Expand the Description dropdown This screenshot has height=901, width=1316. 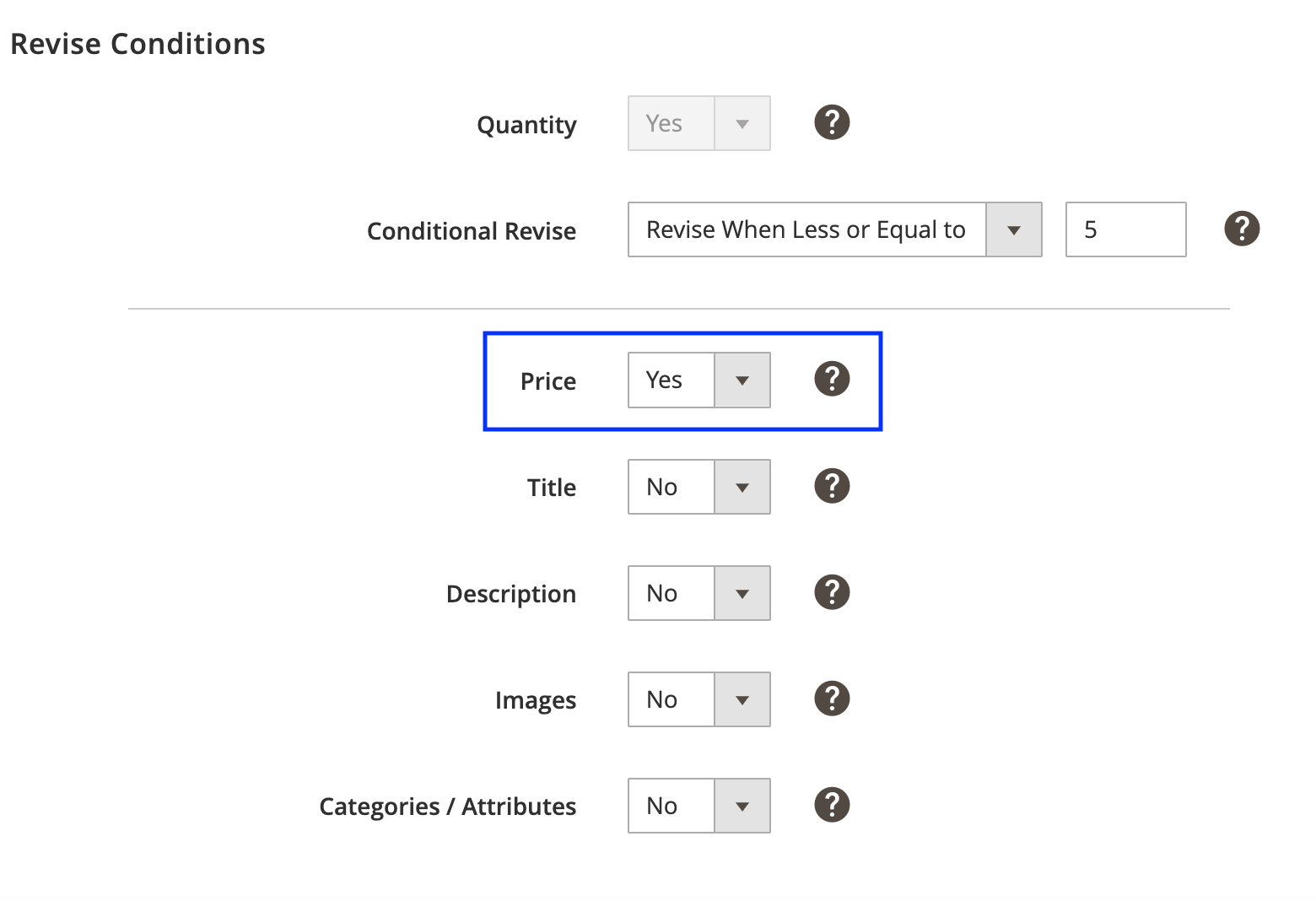(698, 593)
